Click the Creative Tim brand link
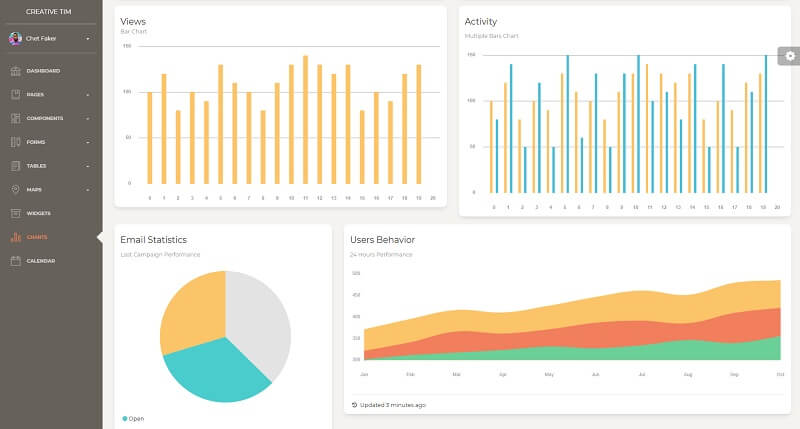This screenshot has width=800, height=429. 51,11
